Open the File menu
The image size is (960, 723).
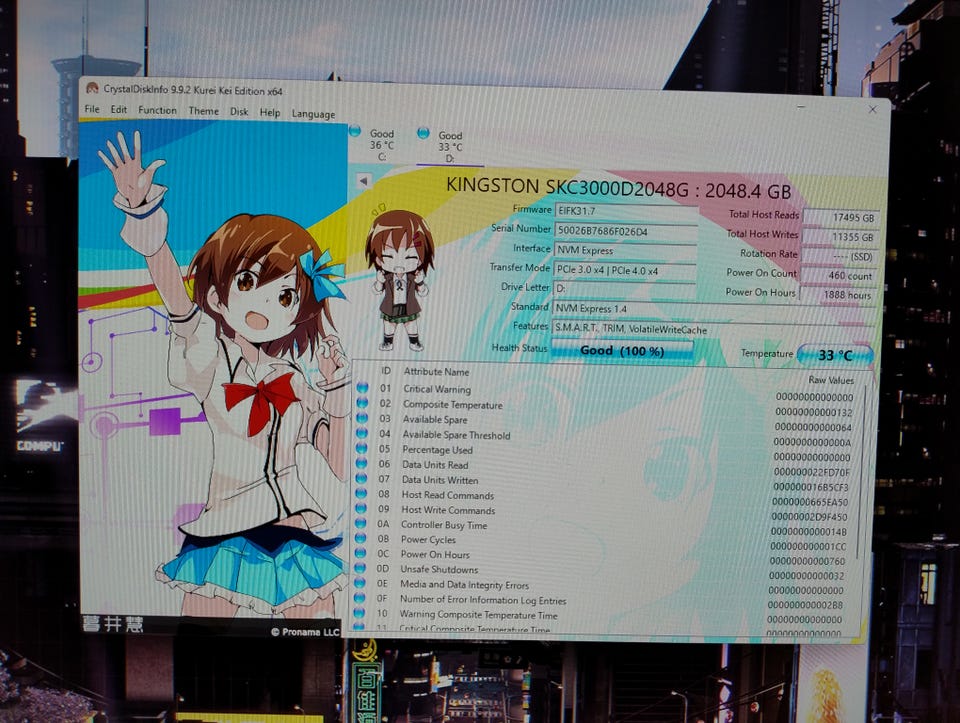(92, 109)
